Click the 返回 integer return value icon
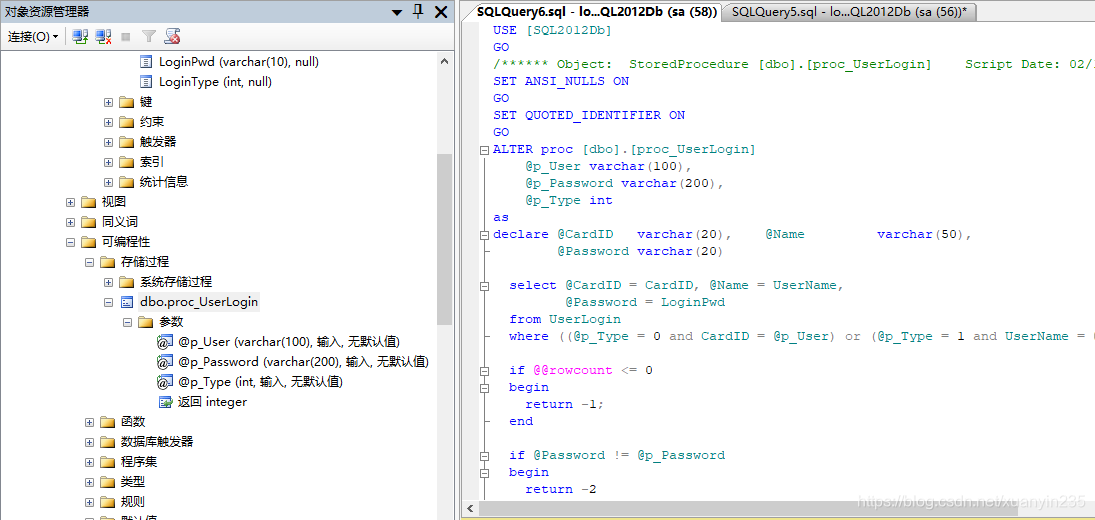Screen dimensions: 1095x520 166,403
